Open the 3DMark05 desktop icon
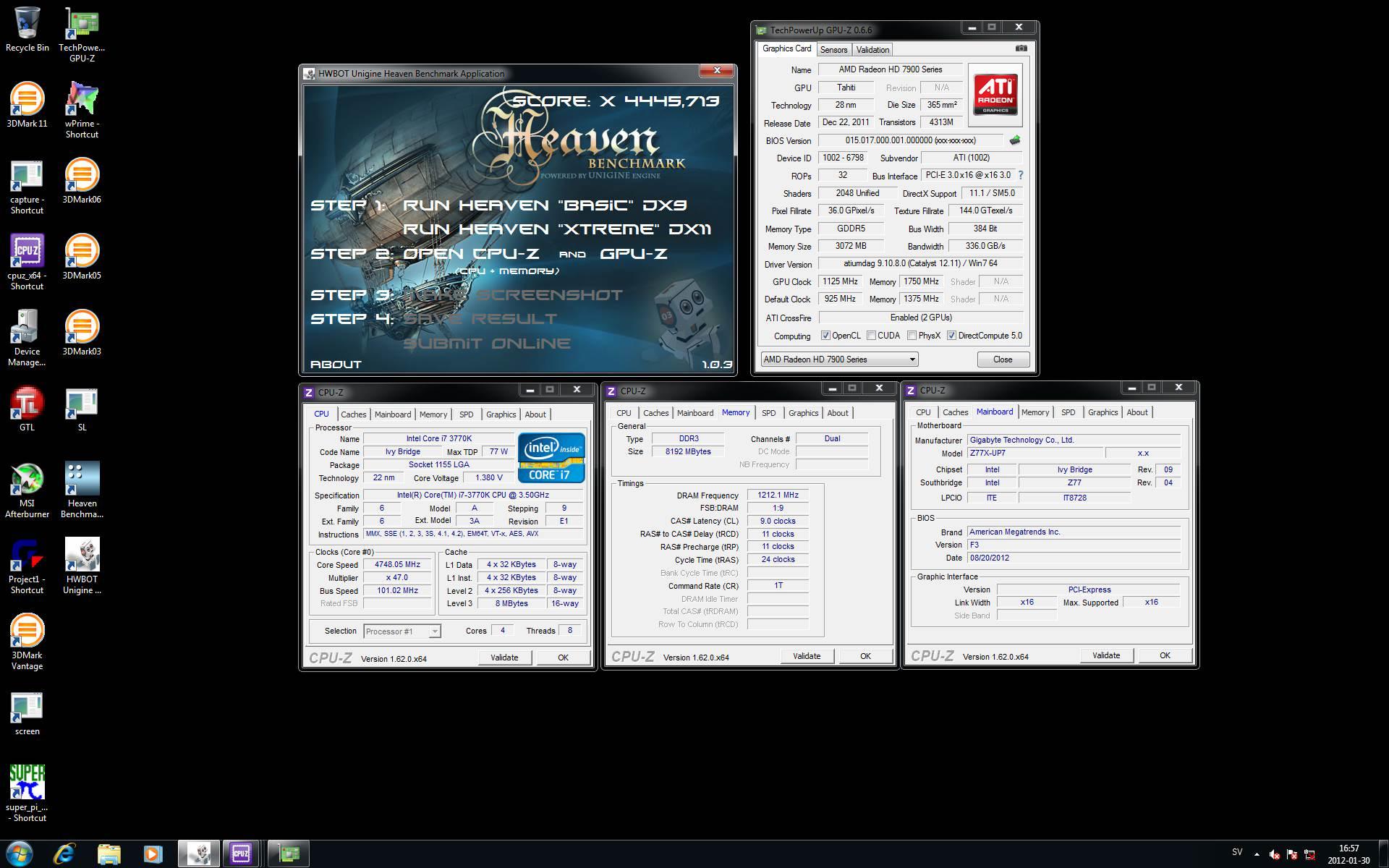This screenshot has width=1389, height=868. point(82,258)
